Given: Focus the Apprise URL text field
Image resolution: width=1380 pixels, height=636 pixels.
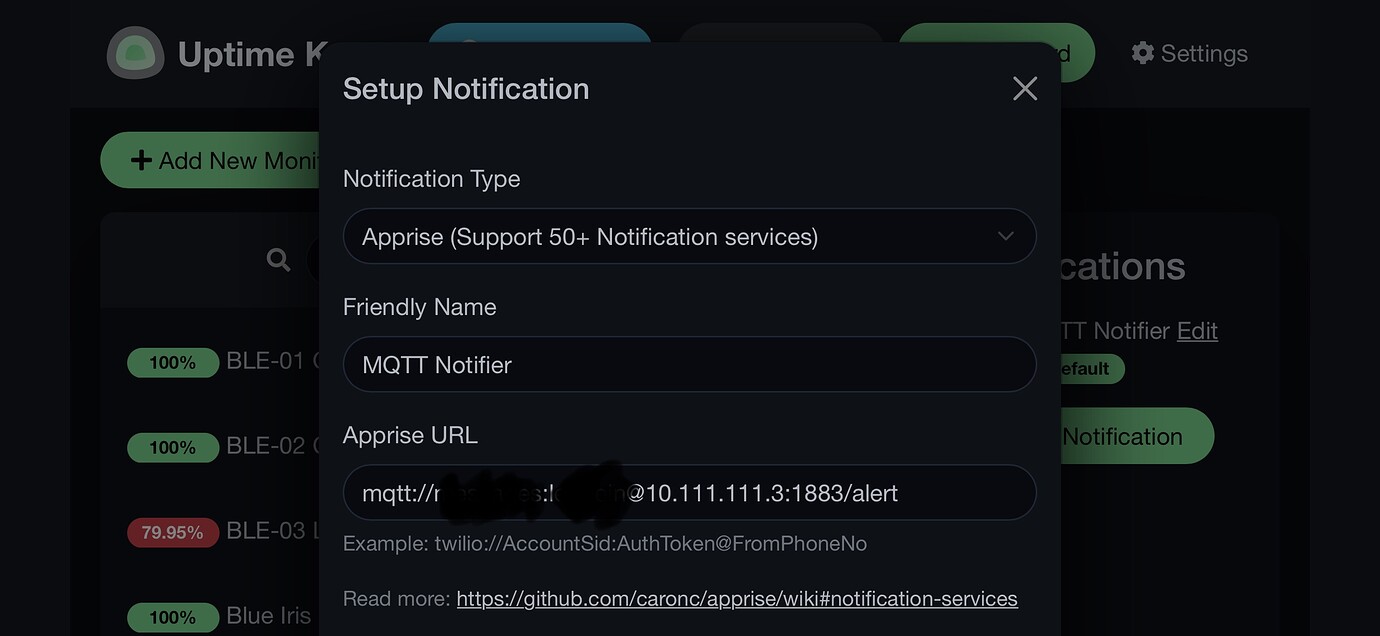Looking at the screenshot, I should (690, 492).
